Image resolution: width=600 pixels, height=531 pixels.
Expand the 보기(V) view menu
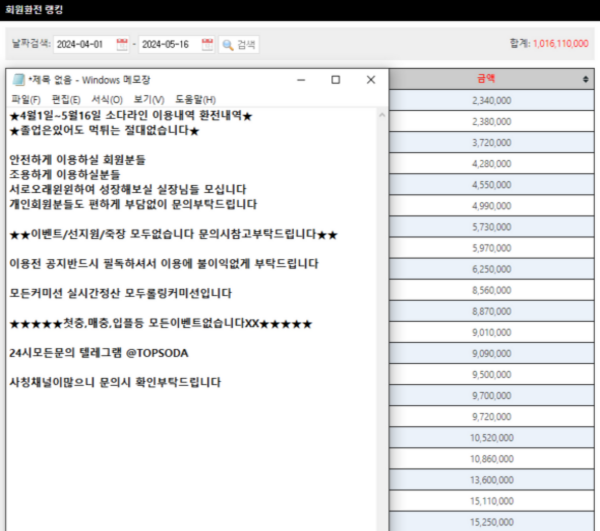click(148, 99)
